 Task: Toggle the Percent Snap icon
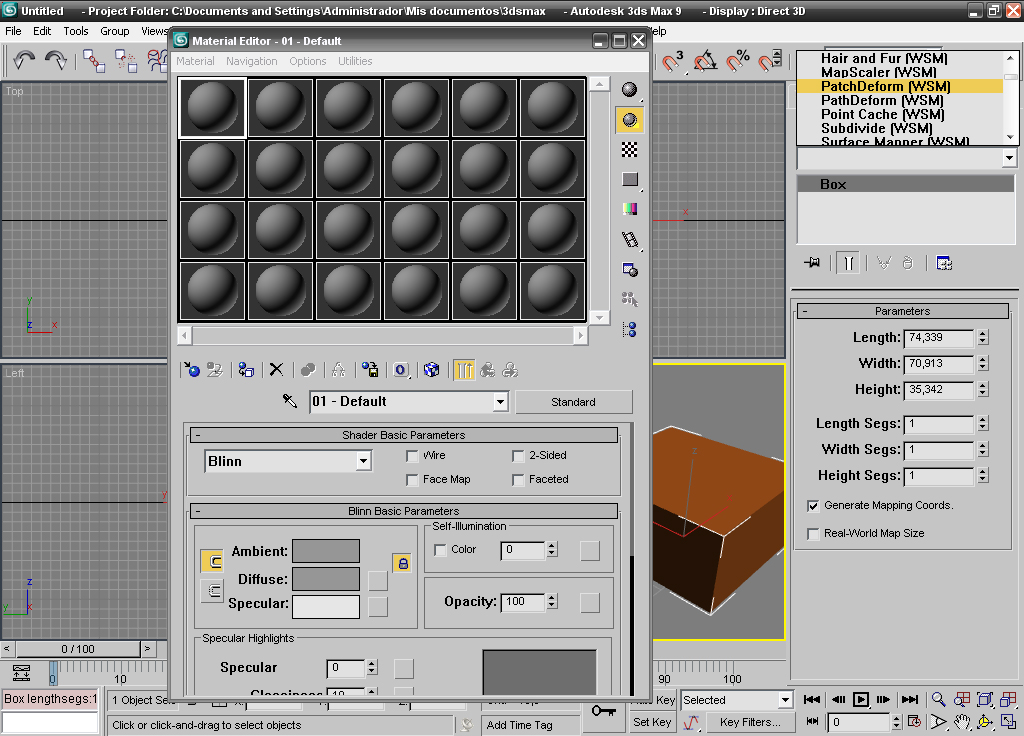(x=739, y=61)
